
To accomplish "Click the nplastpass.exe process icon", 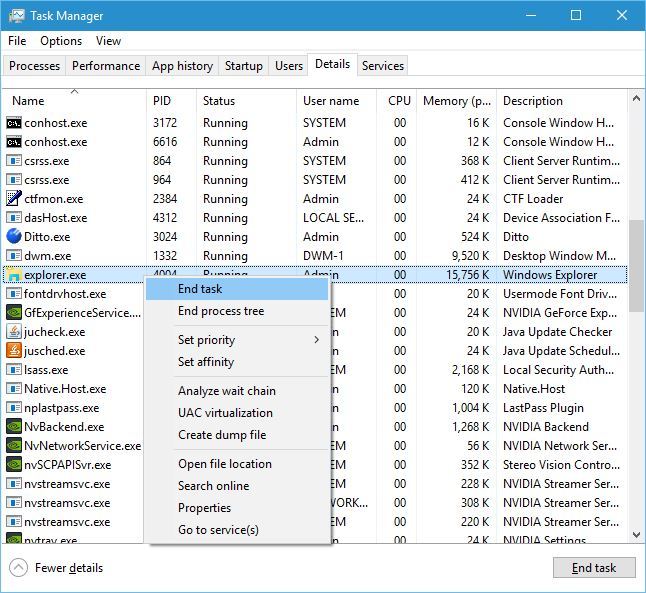I will [14, 408].
